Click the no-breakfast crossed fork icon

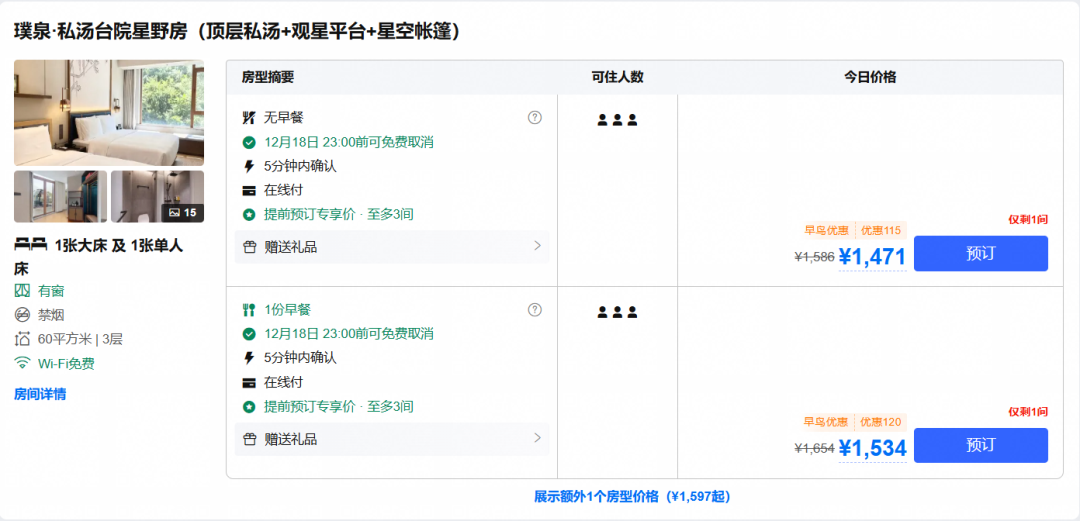pyautogui.click(x=249, y=118)
